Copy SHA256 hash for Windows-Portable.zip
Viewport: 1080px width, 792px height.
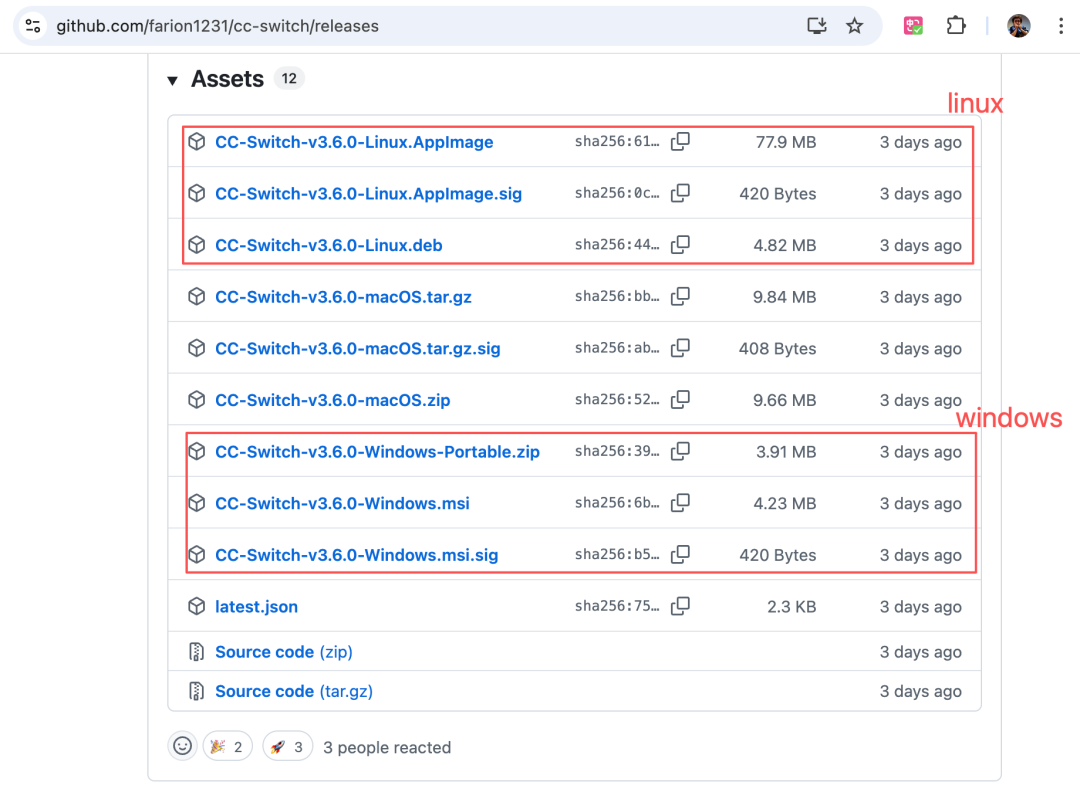click(x=680, y=451)
